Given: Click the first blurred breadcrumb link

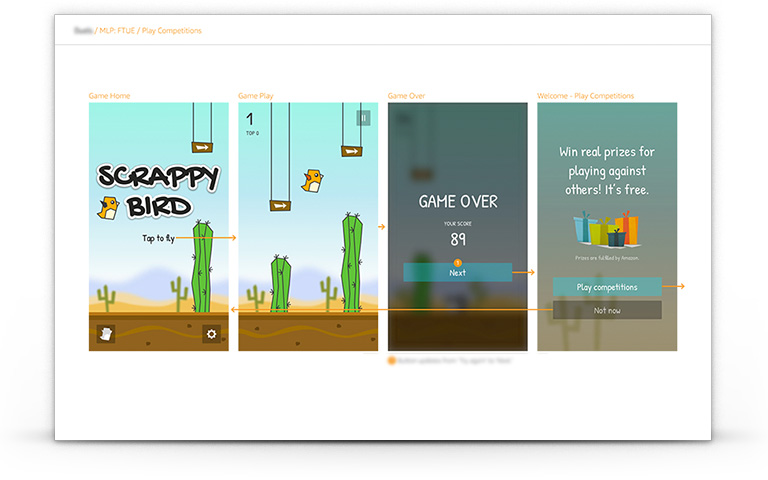Looking at the screenshot, I should [x=83, y=30].
